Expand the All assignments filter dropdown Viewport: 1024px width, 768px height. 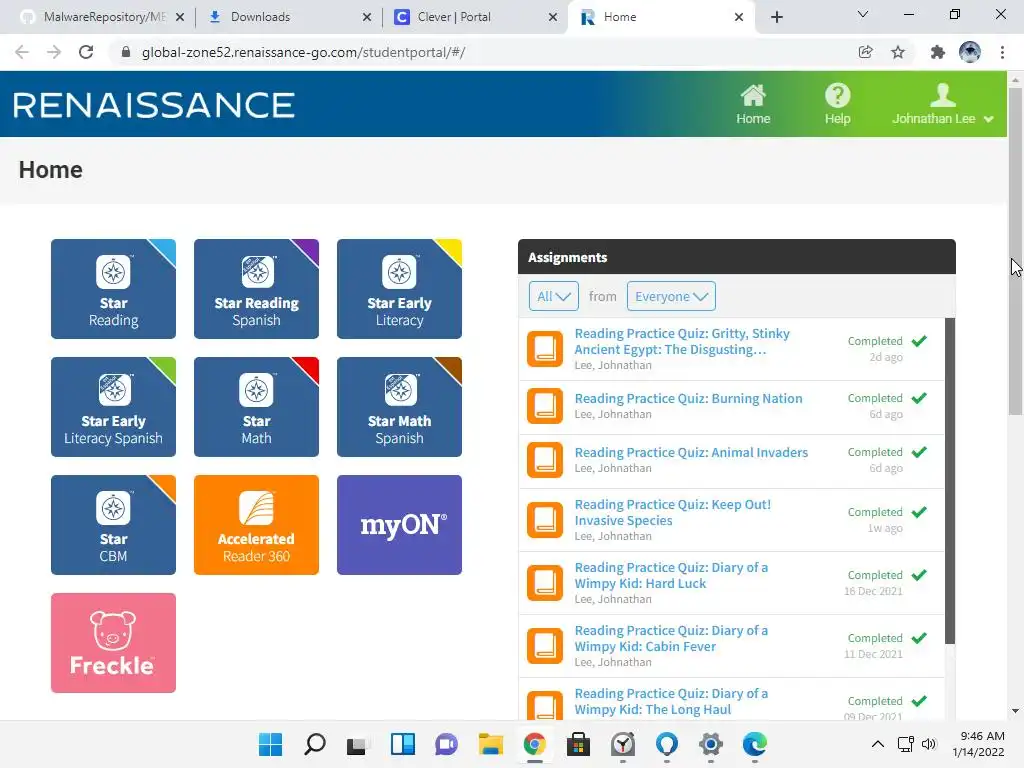553,296
